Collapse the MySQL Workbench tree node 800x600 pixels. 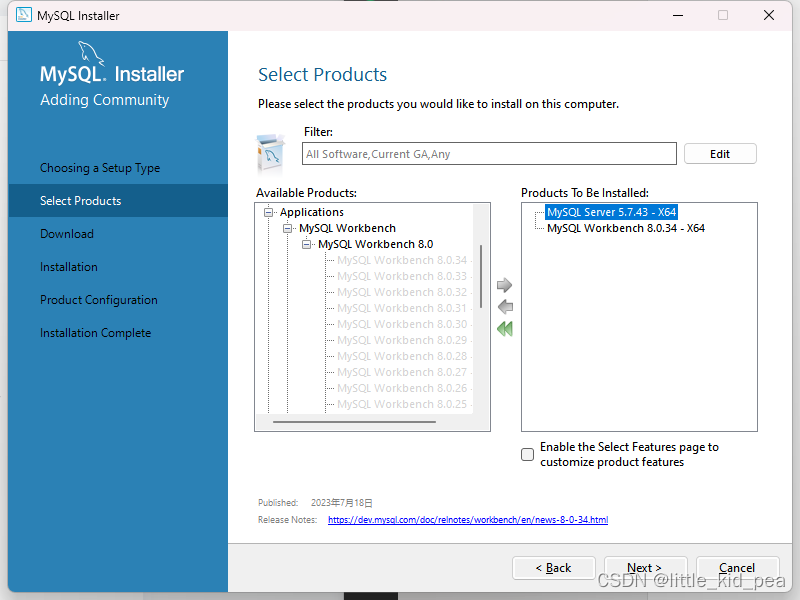pos(288,229)
